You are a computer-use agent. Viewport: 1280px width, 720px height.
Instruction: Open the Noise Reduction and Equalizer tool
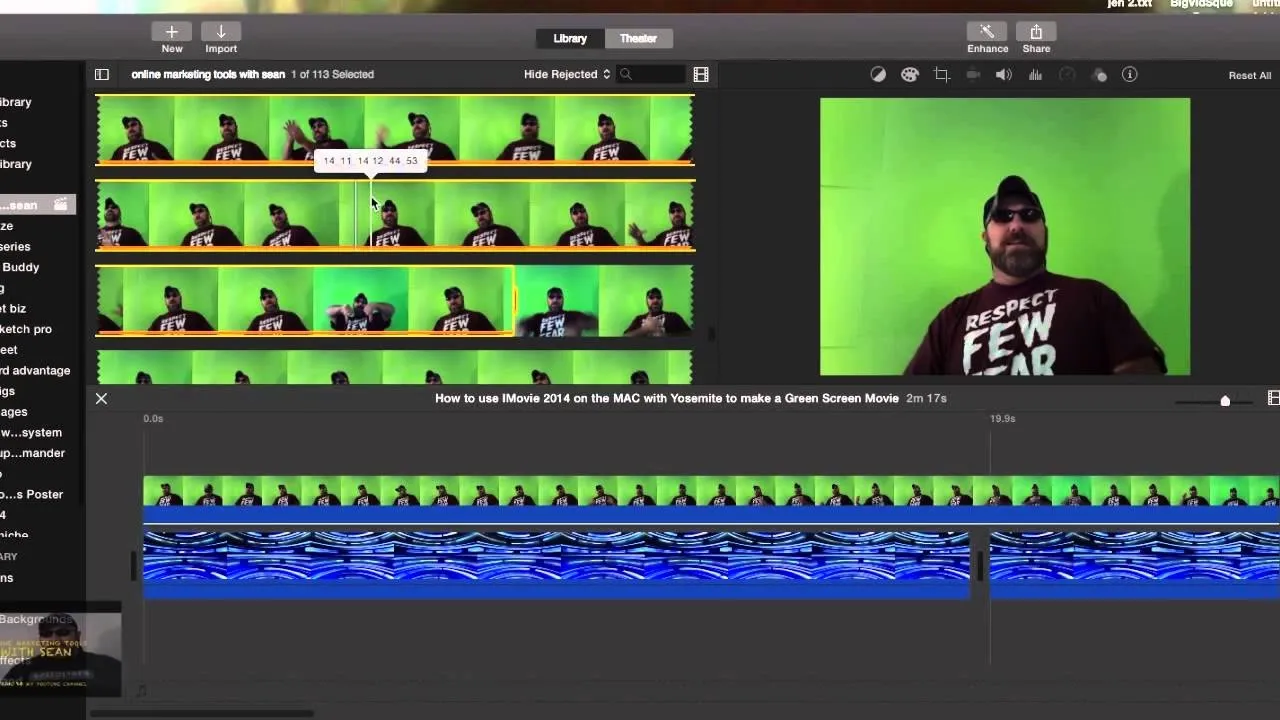[x=1035, y=75]
